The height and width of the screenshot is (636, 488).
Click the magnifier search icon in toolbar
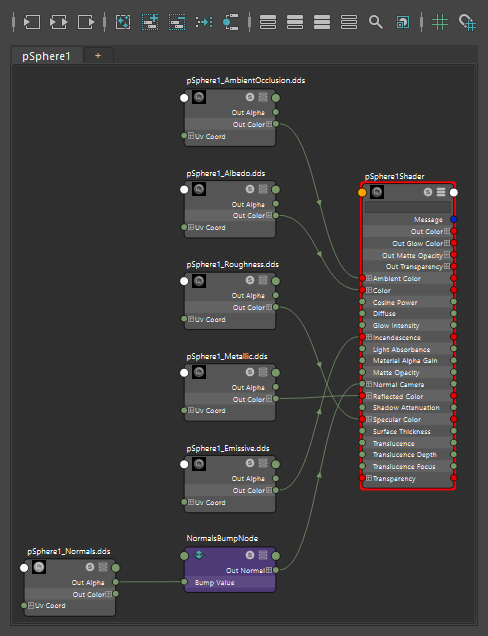(x=376, y=22)
